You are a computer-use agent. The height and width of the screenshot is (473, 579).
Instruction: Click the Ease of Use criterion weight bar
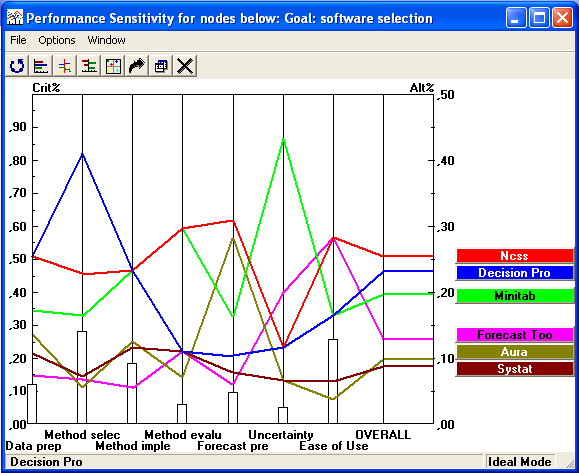click(333, 381)
